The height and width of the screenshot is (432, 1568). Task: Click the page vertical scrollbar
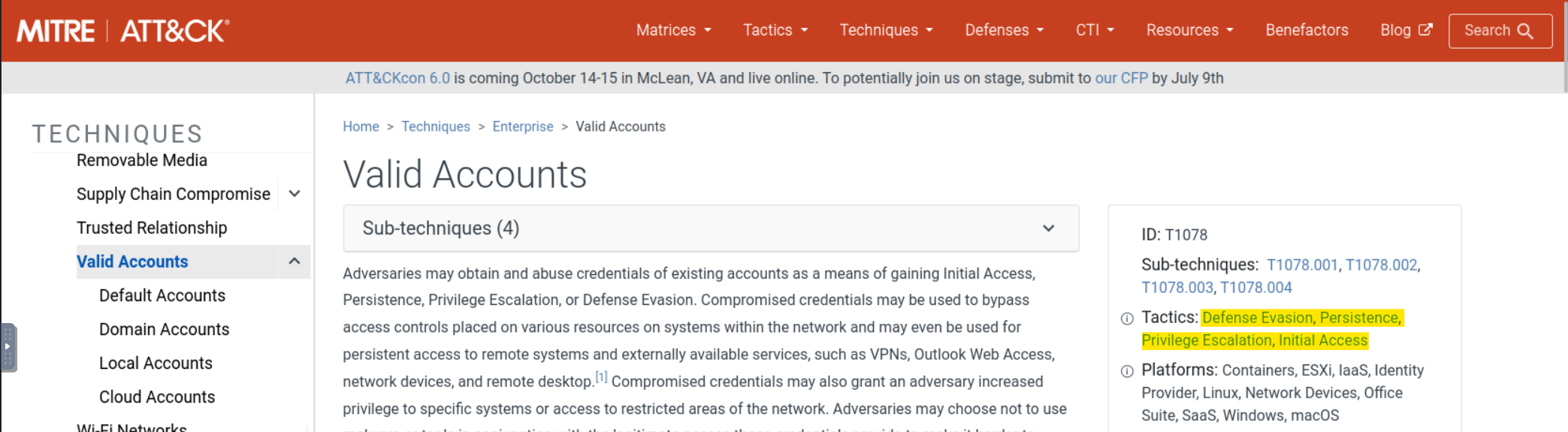(1564, 45)
